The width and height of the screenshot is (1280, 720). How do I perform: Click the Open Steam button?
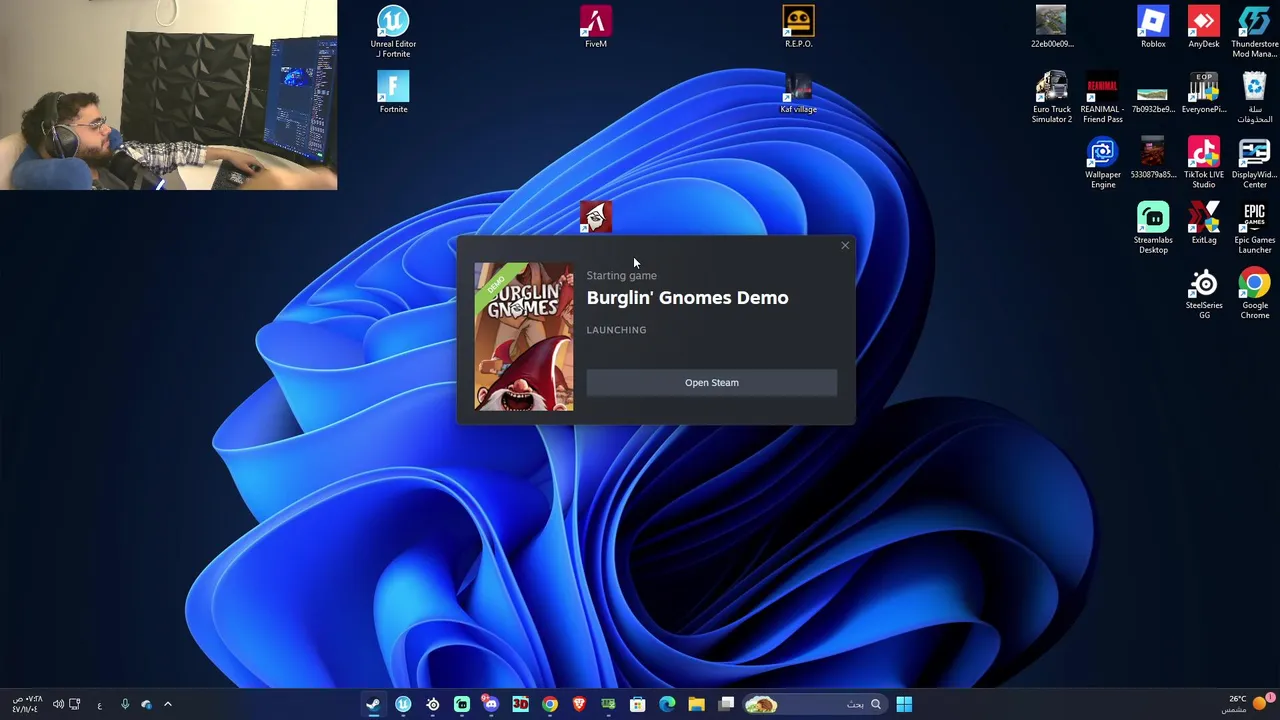(711, 382)
